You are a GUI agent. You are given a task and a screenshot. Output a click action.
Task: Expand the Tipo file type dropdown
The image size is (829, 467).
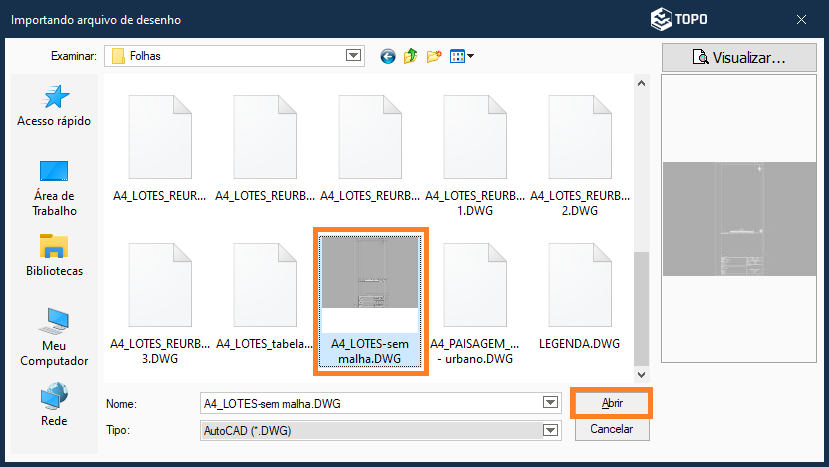tap(549, 430)
